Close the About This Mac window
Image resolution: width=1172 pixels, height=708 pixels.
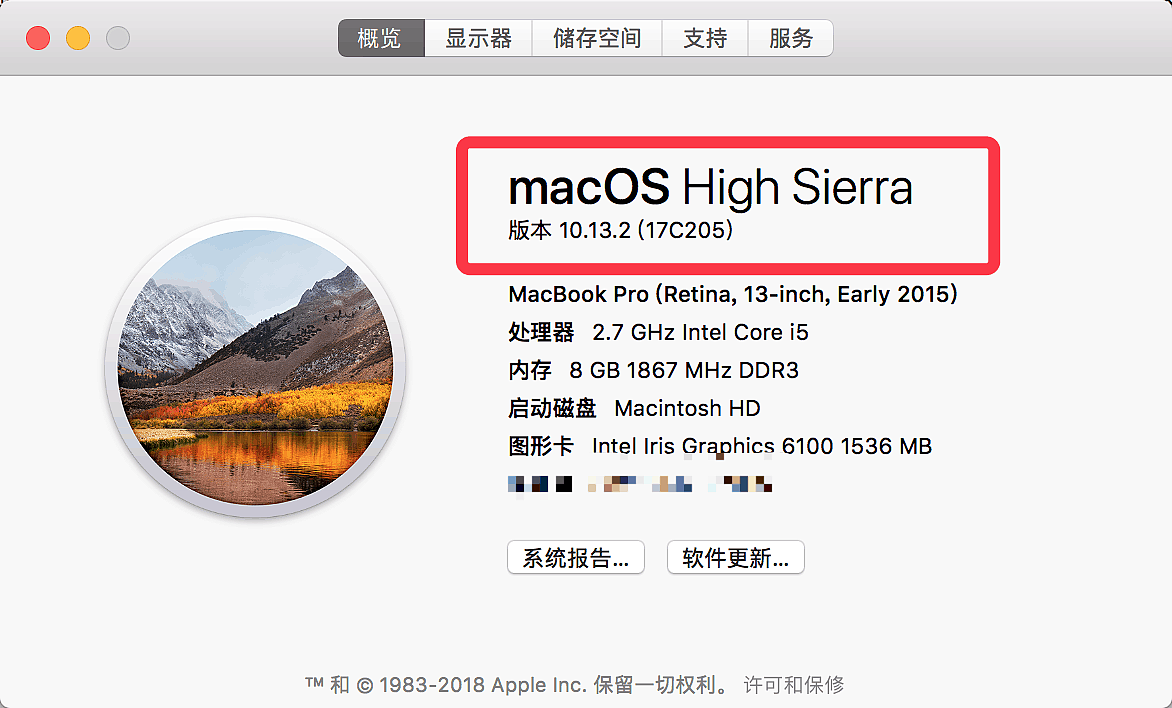38,39
